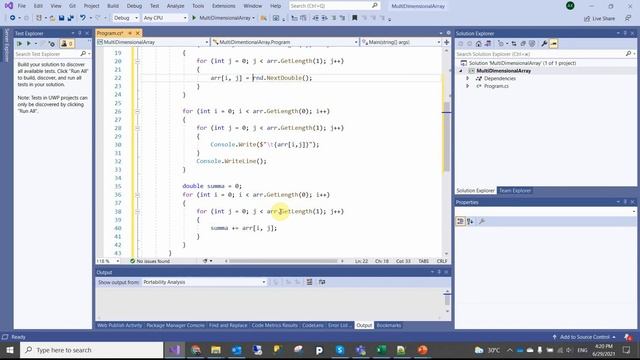Open the Analyze menu
The image size is (640, 360).
coord(176,6)
